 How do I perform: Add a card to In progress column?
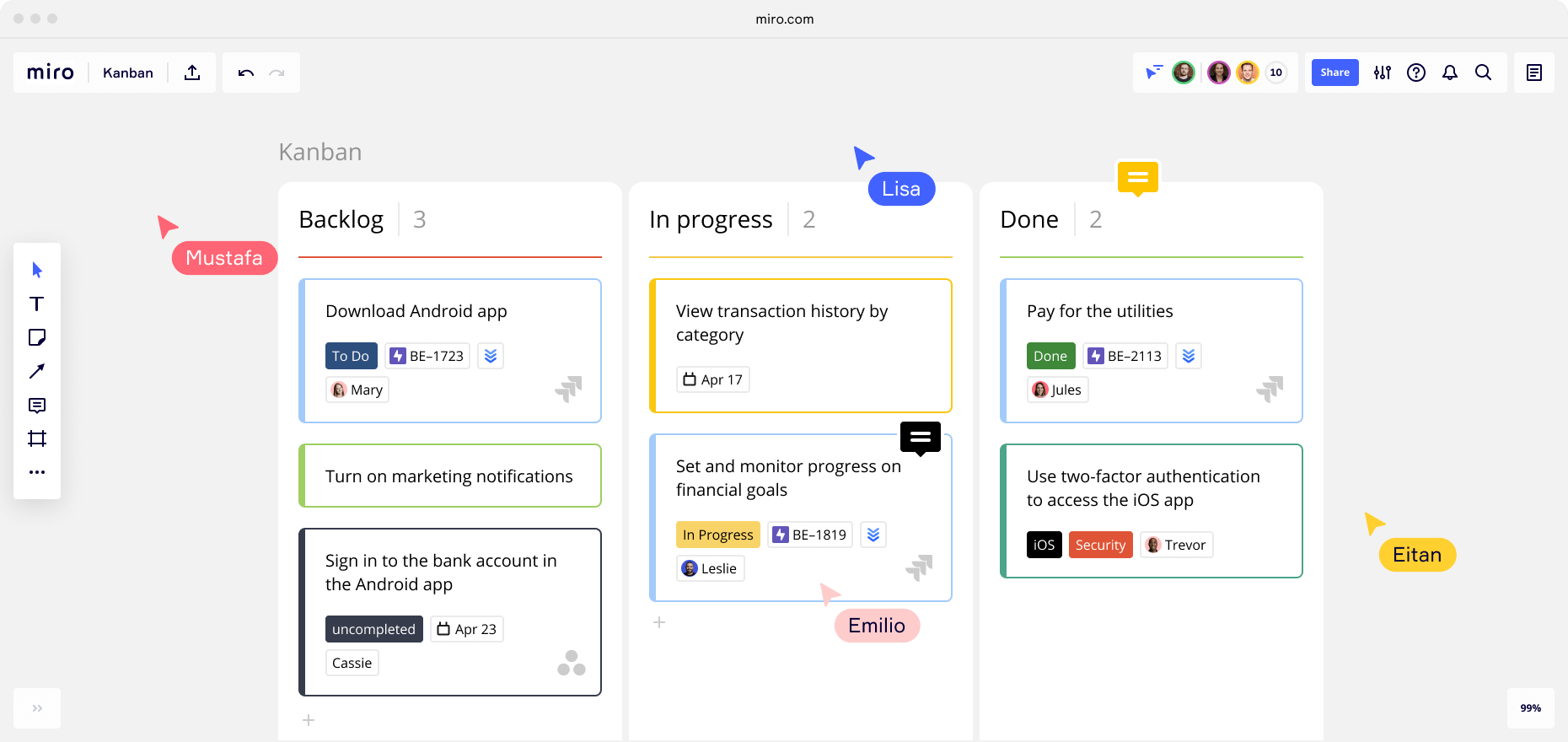point(659,622)
